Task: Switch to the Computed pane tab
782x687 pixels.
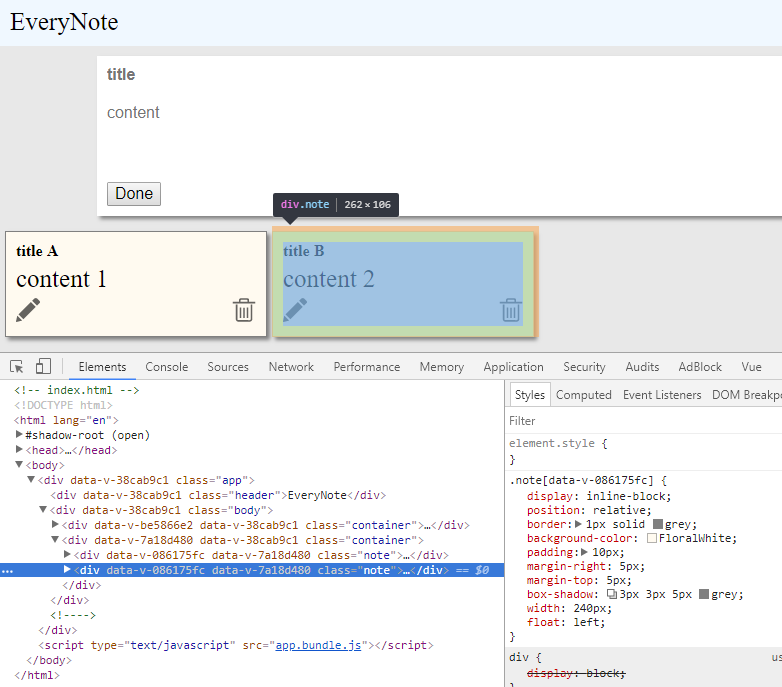Action: (x=584, y=395)
